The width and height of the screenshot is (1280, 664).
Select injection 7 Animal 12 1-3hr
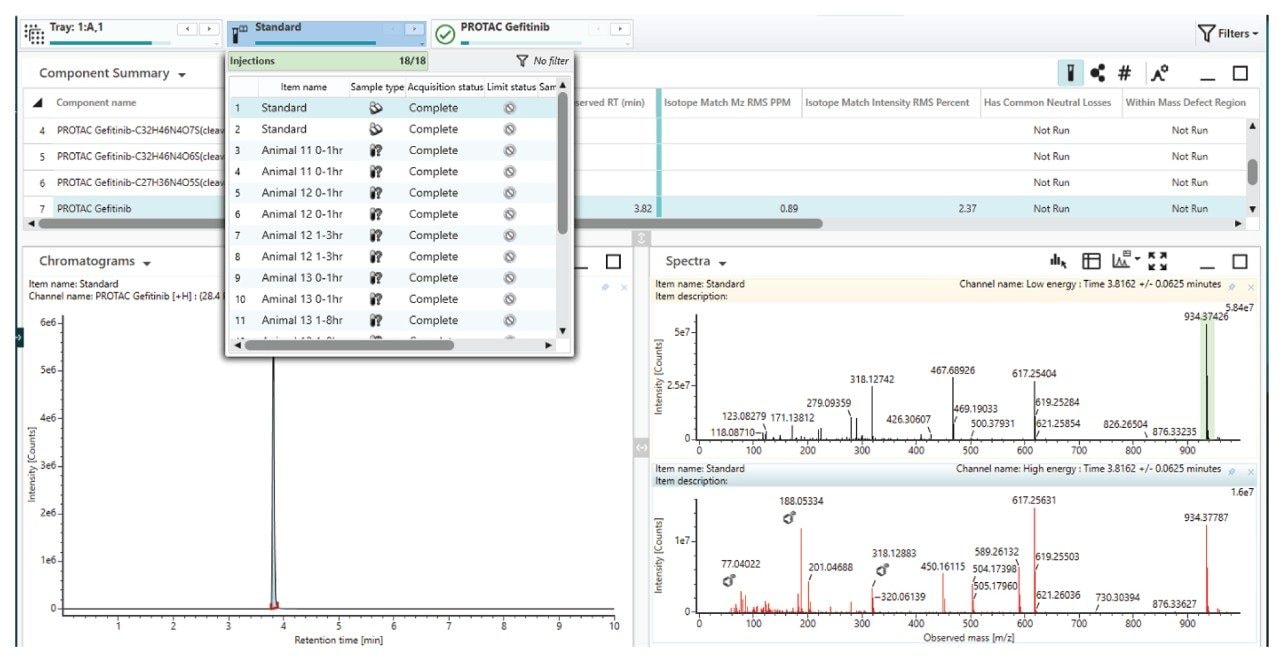tap(393, 235)
